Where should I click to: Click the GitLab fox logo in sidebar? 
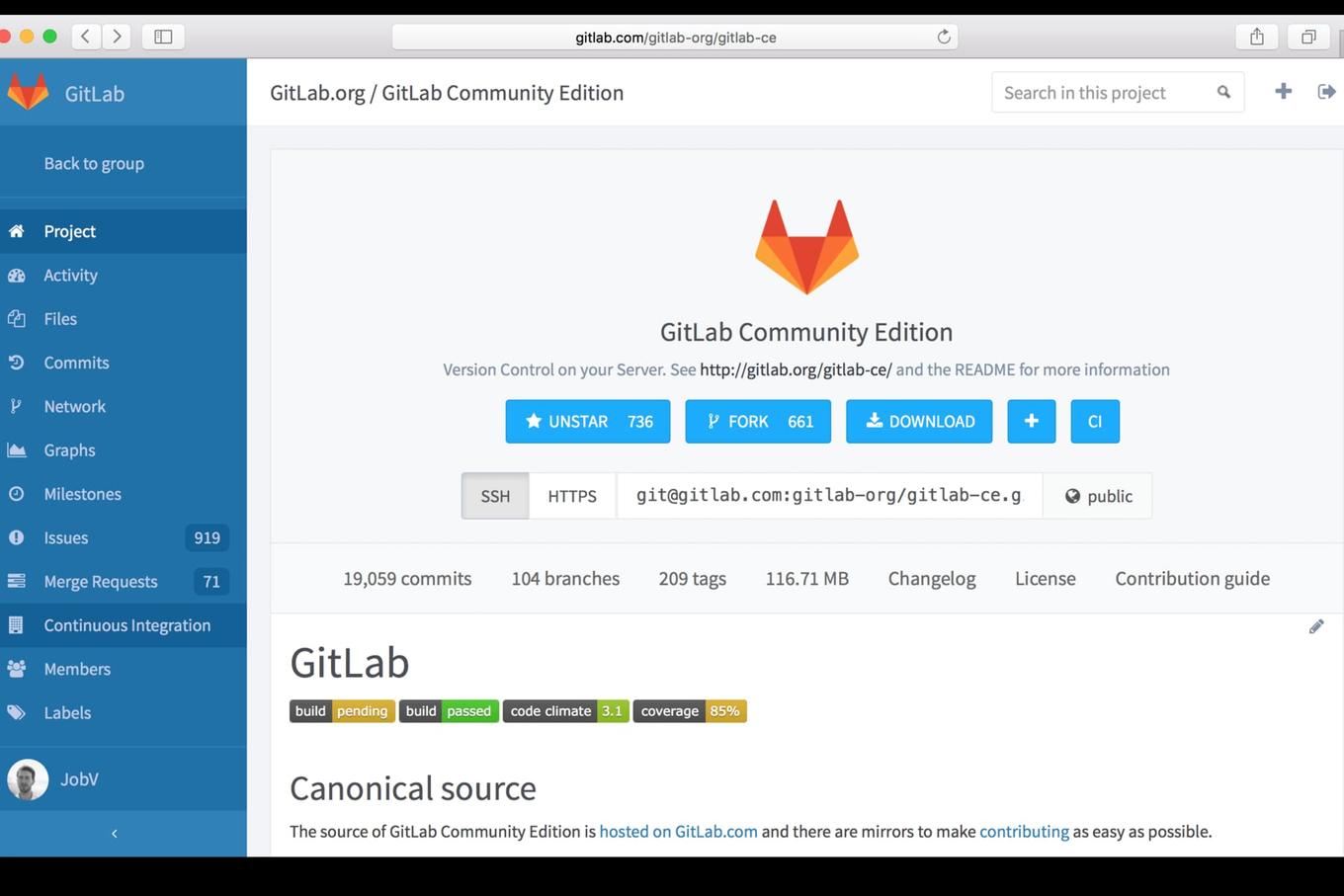28,92
